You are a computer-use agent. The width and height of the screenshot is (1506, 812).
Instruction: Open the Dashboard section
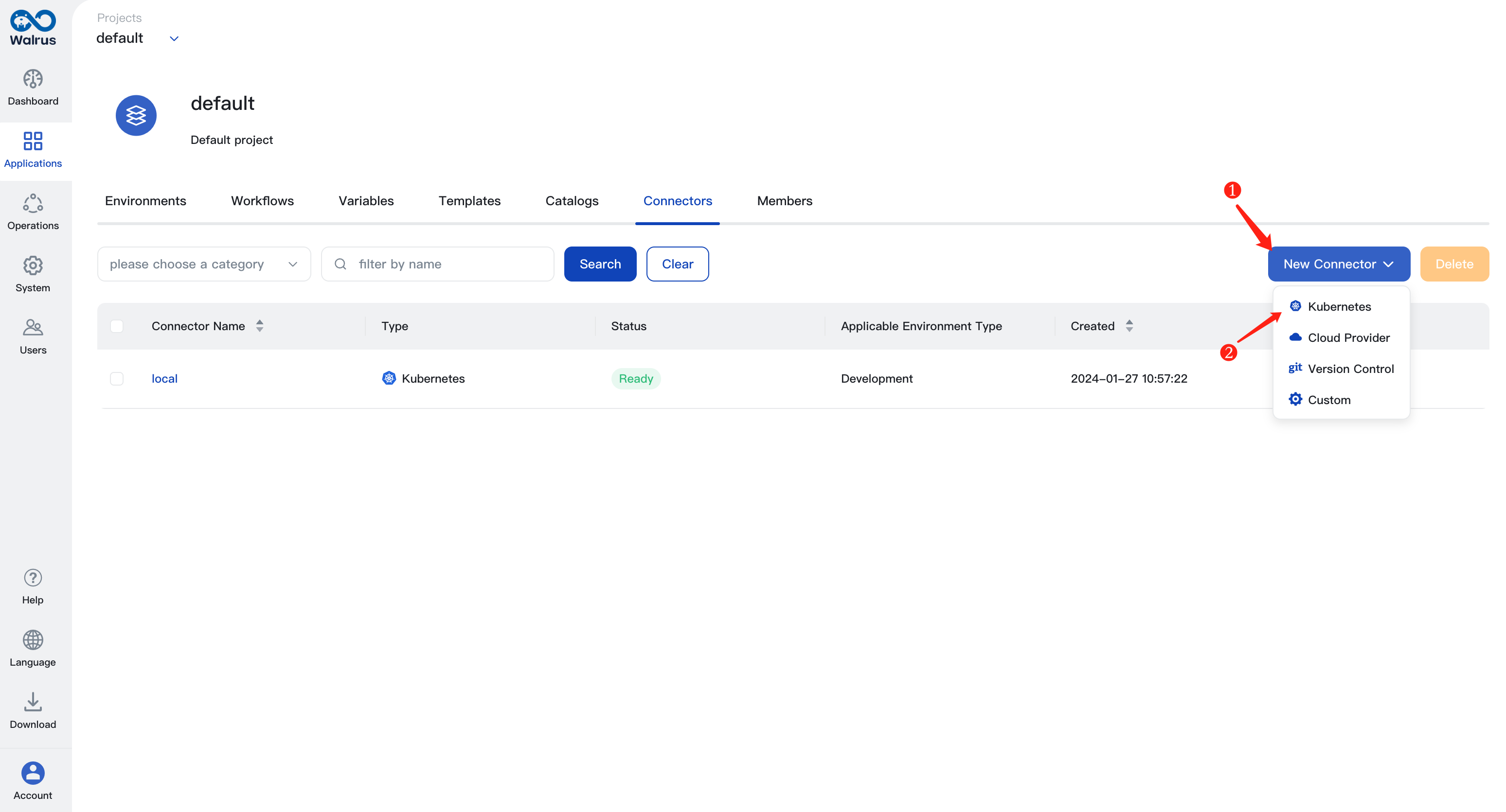(33, 88)
